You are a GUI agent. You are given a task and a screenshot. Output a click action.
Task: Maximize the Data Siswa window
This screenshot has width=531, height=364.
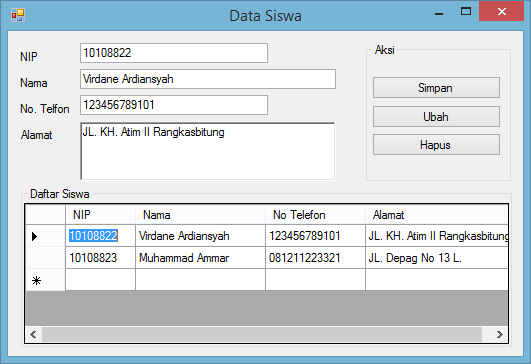tap(466, 12)
